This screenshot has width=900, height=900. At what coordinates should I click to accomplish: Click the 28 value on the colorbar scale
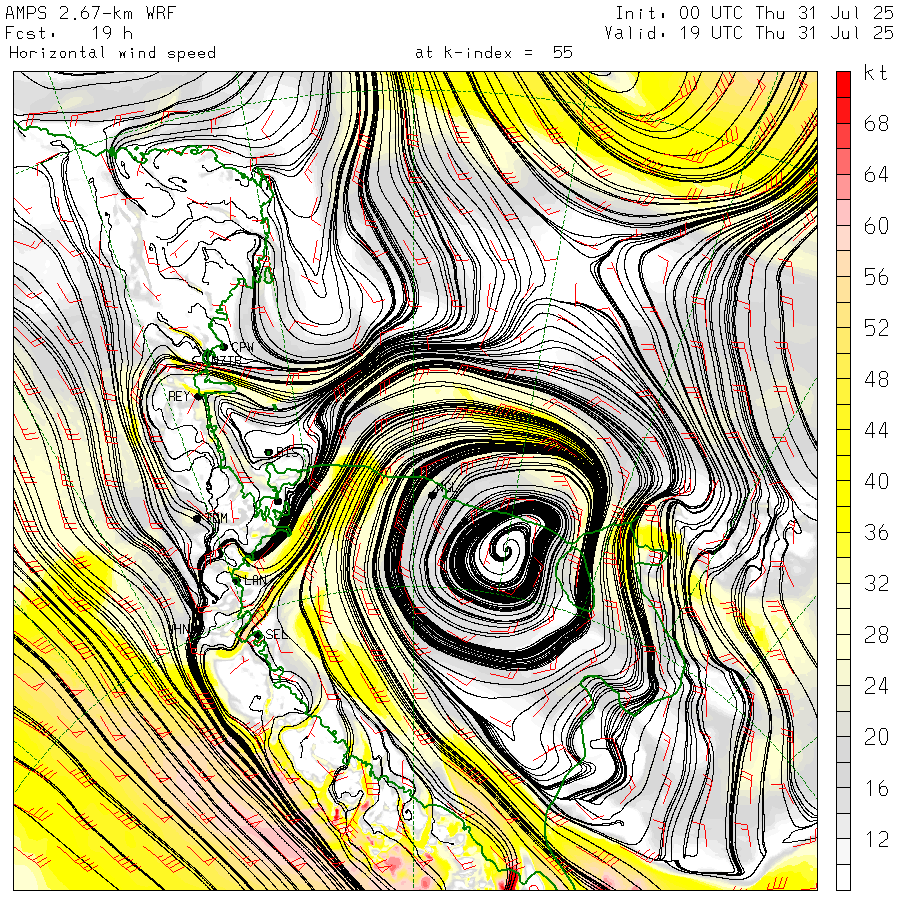tap(876, 635)
